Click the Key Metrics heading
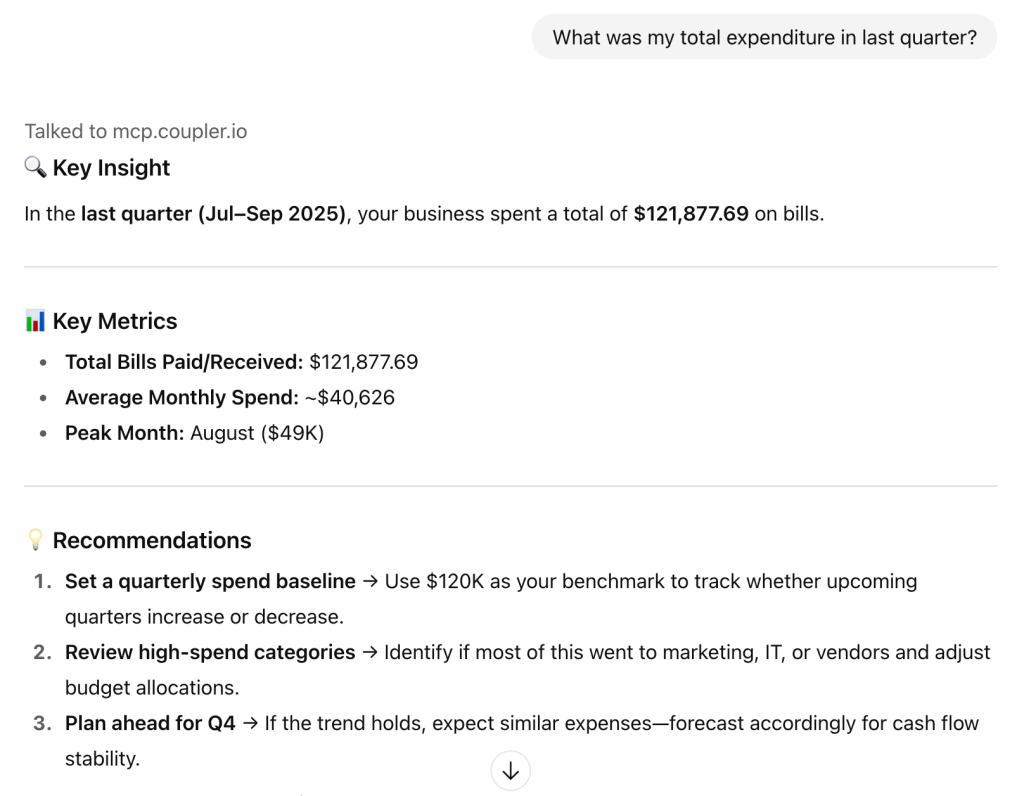Viewport: 1024px width, 796px height. click(115, 321)
